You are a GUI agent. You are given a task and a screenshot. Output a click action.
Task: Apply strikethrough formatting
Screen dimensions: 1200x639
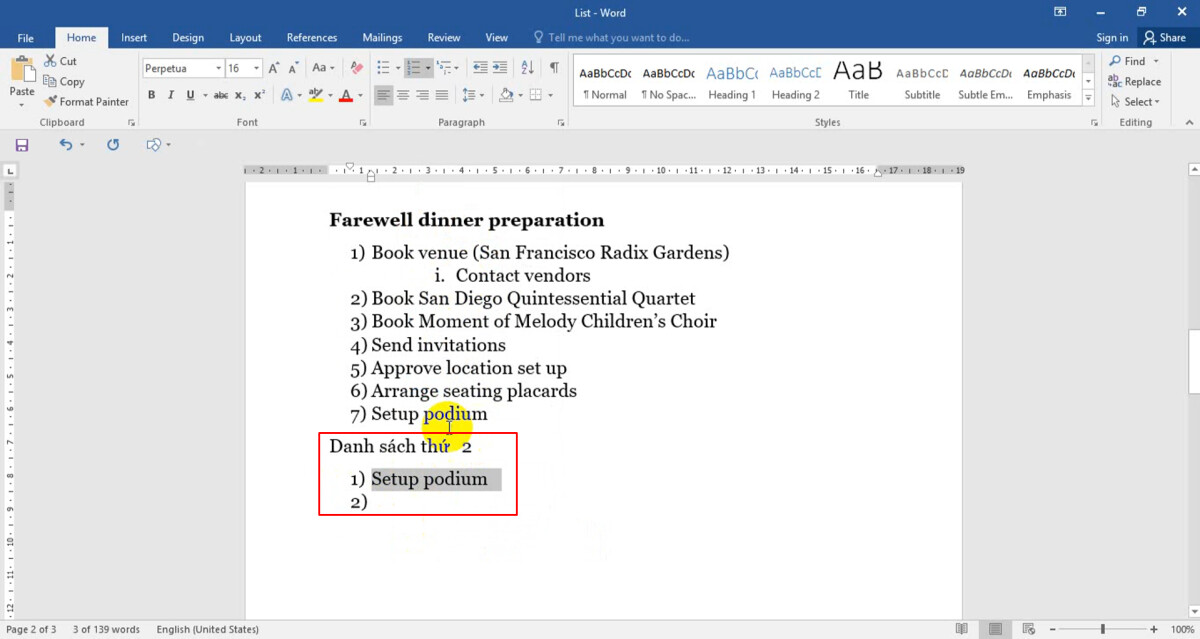[220, 95]
